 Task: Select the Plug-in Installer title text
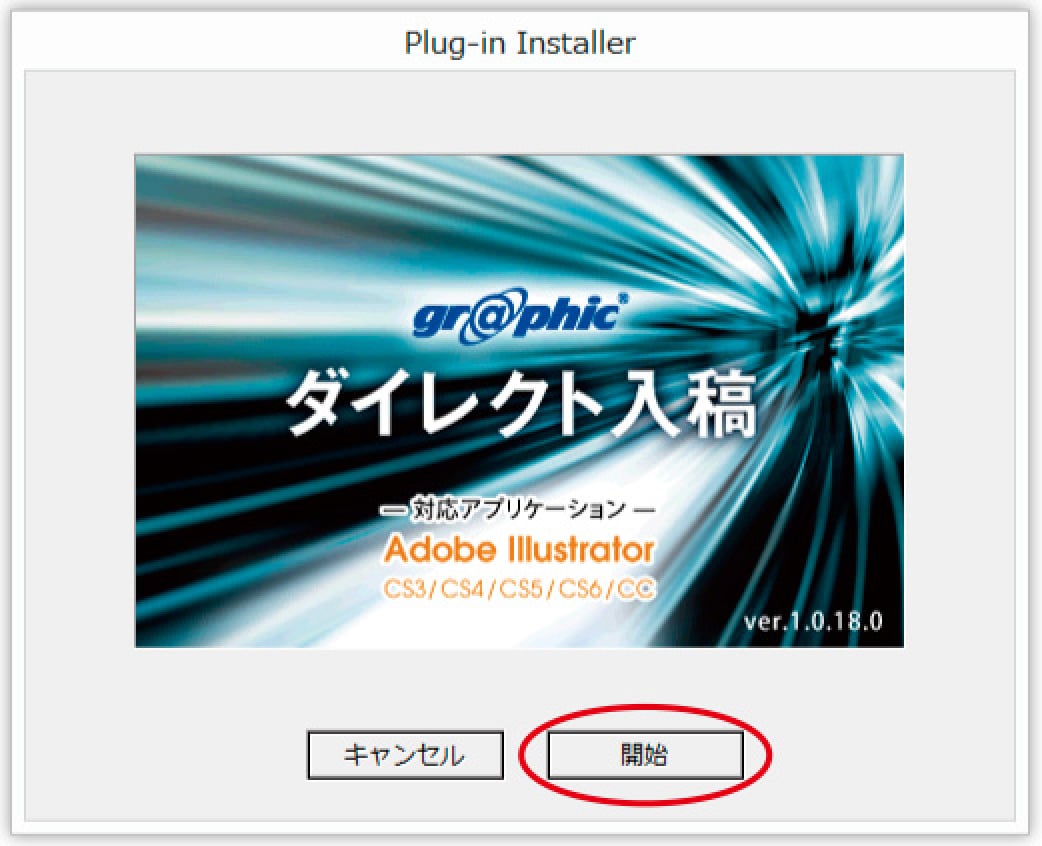(520, 43)
